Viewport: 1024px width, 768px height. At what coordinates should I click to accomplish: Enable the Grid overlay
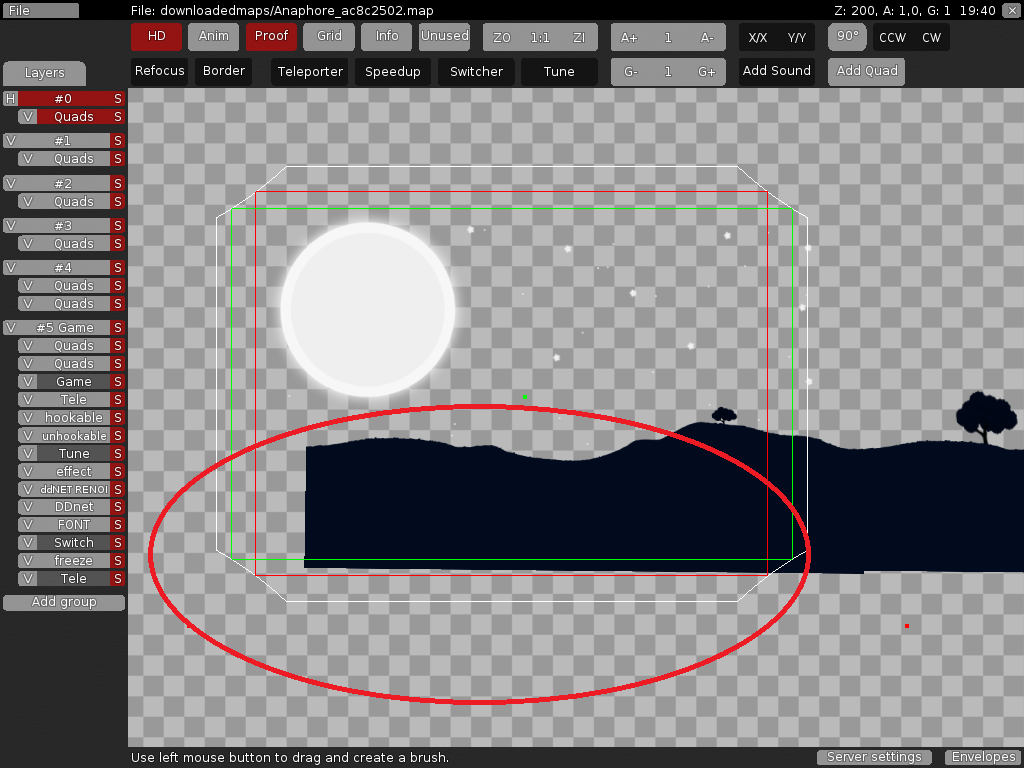click(328, 36)
